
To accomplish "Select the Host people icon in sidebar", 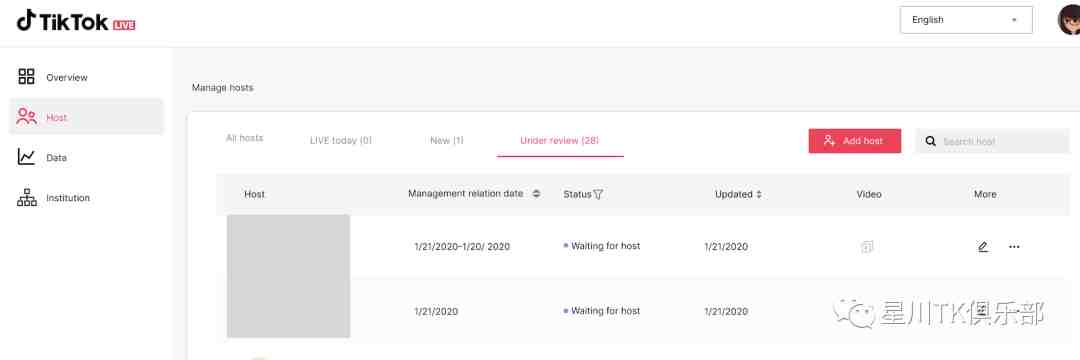I will [x=26, y=116].
